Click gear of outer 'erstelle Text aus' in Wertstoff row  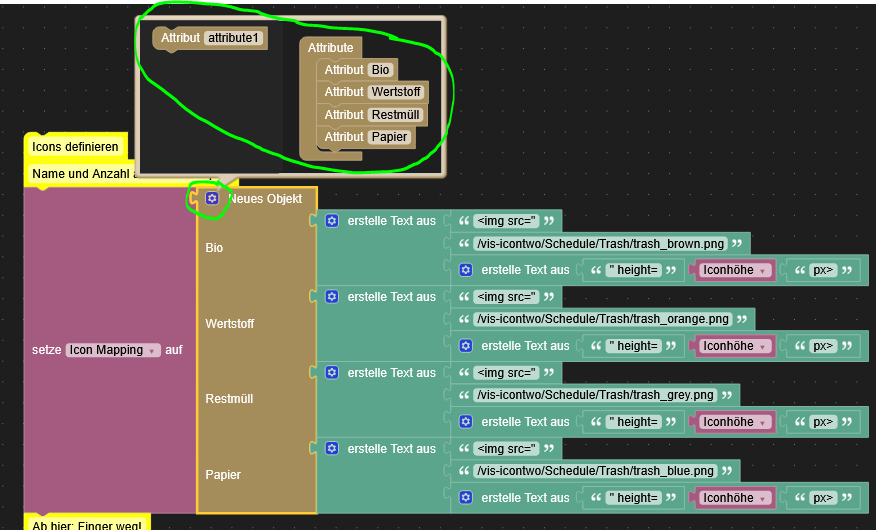coord(332,297)
